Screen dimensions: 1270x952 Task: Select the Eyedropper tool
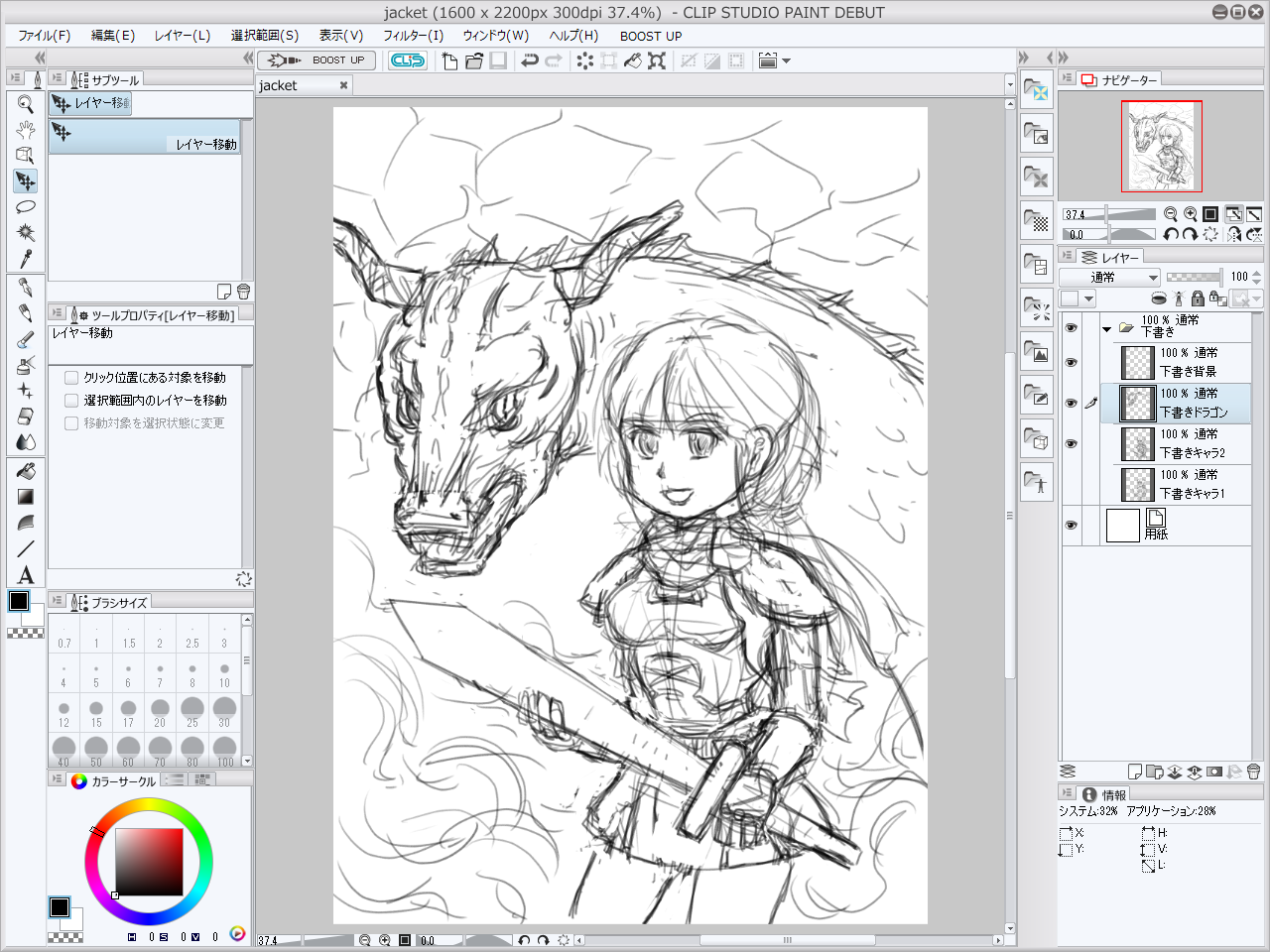pos(26,258)
